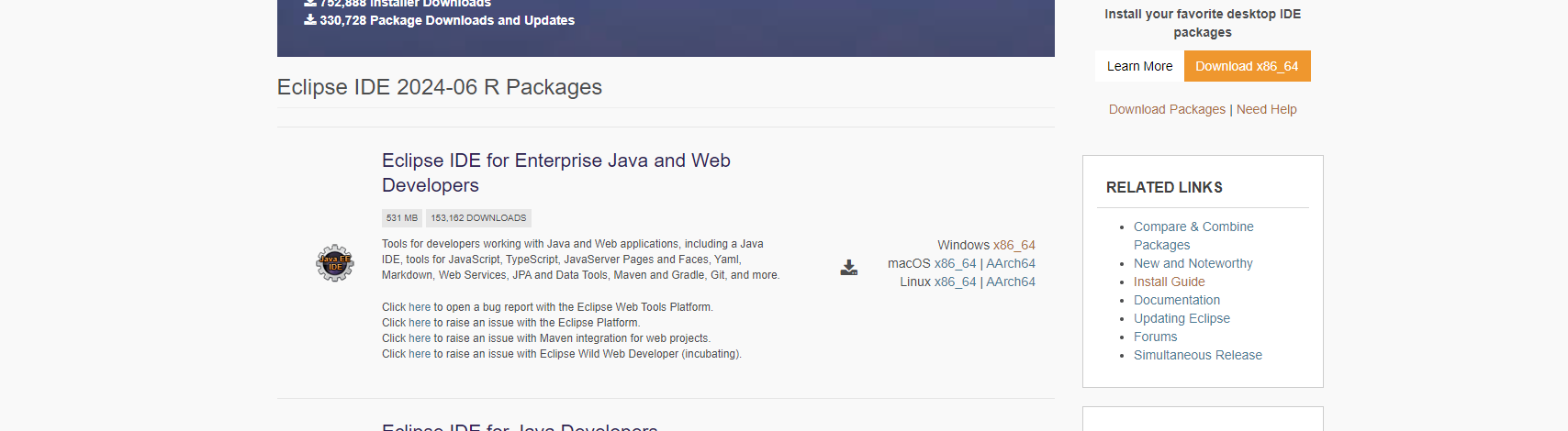Click the orange Download x86_64 button
This screenshot has width=1568, height=431.
pos(1247,66)
